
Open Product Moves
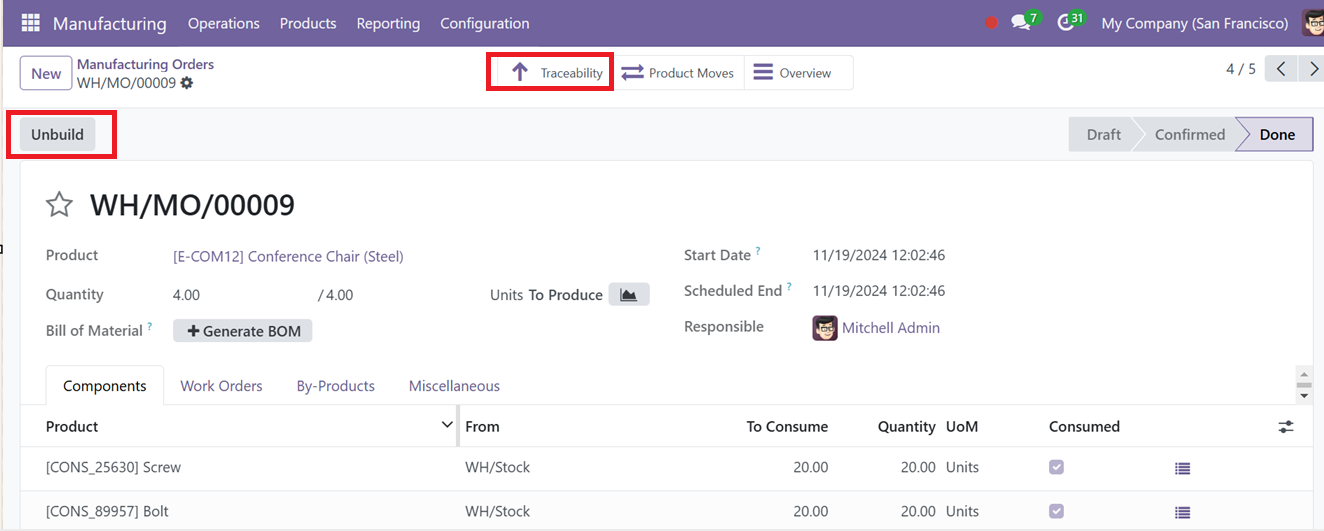click(x=678, y=73)
